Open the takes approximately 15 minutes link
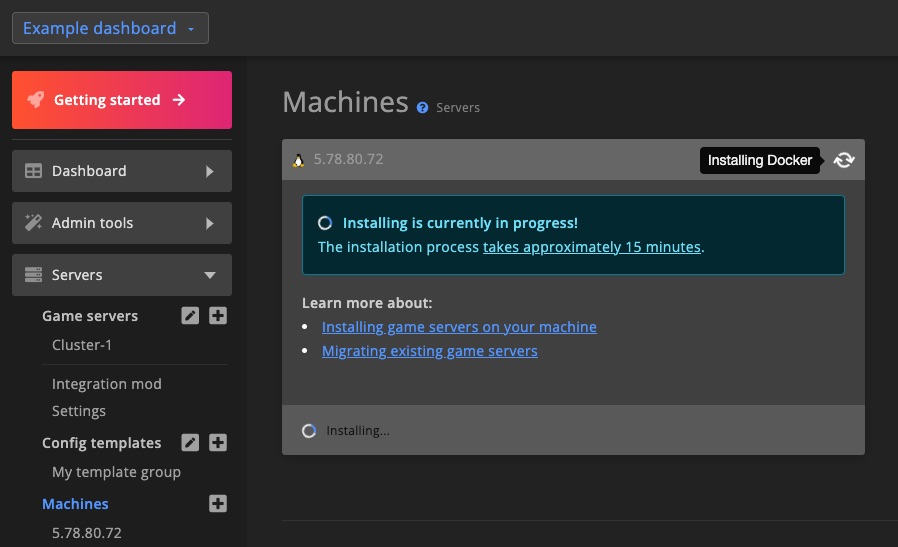898x547 pixels. pos(592,247)
